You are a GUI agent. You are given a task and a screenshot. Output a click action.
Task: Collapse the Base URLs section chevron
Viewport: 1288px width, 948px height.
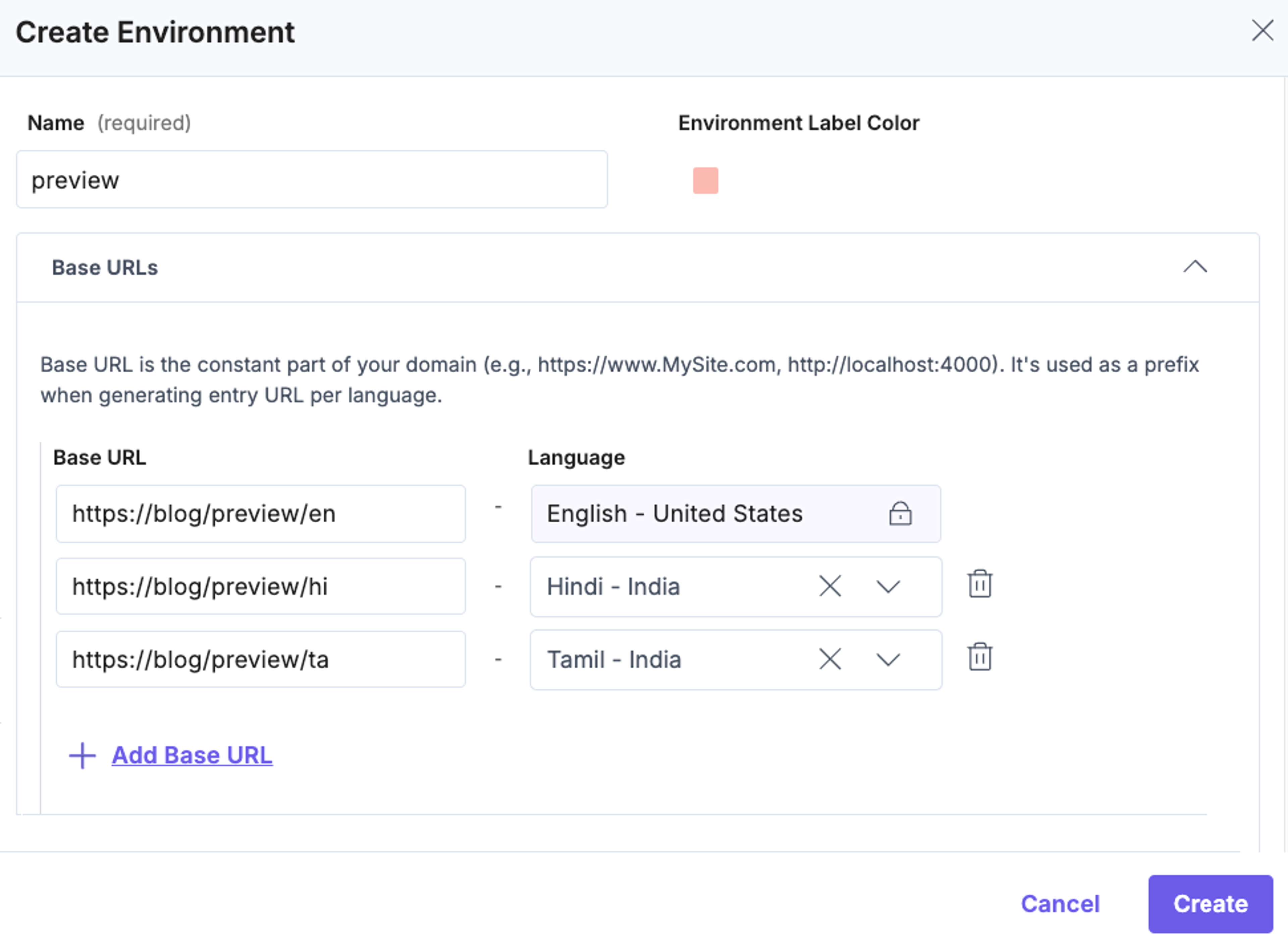(x=1195, y=267)
